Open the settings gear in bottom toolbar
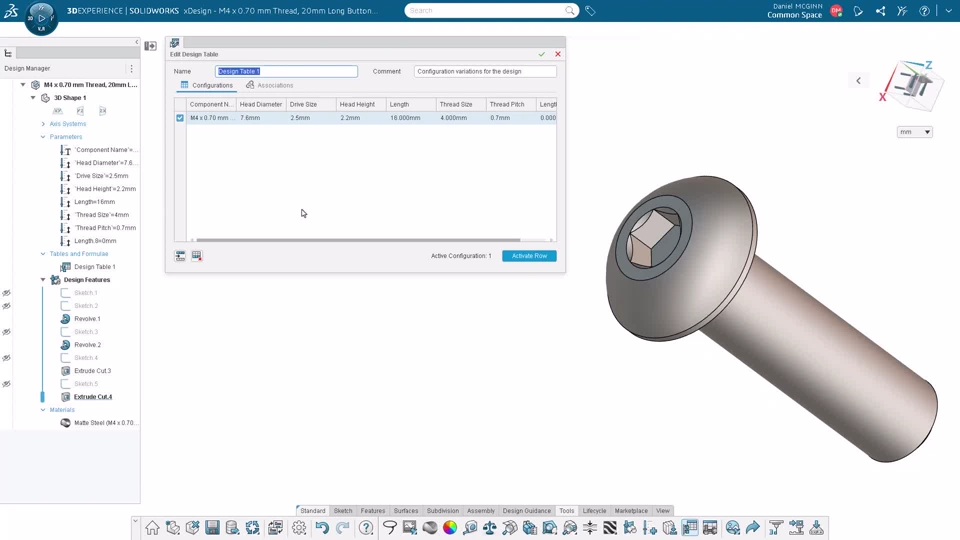Viewport: 960px width, 540px height. [x=299, y=528]
